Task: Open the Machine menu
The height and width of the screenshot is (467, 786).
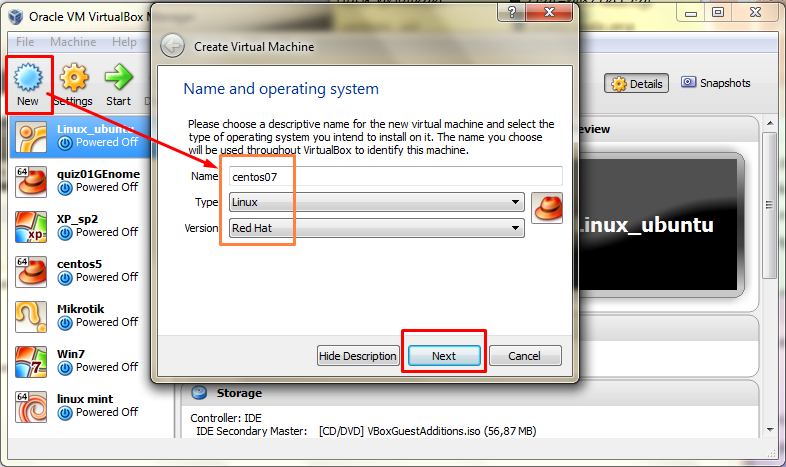Action: (x=73, y=42)
